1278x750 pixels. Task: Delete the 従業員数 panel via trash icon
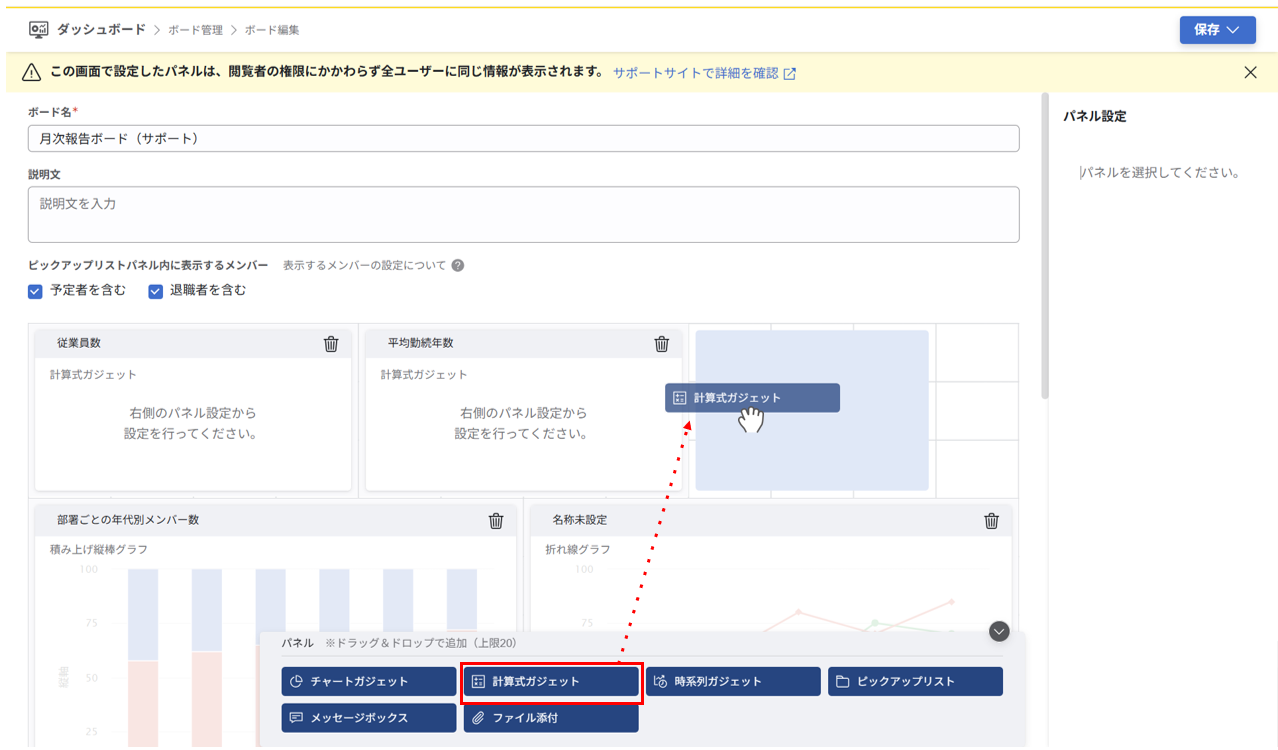pyautogui.click(x=331, y=343)
